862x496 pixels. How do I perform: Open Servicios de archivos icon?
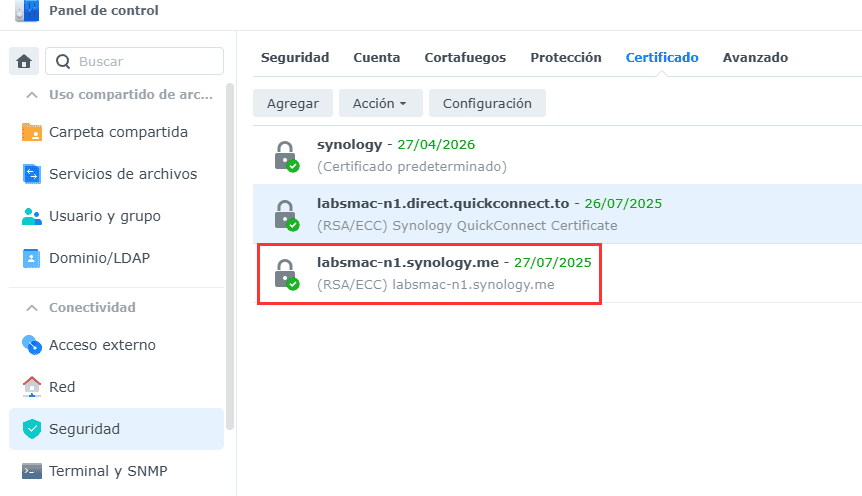(x=32, y=174)
